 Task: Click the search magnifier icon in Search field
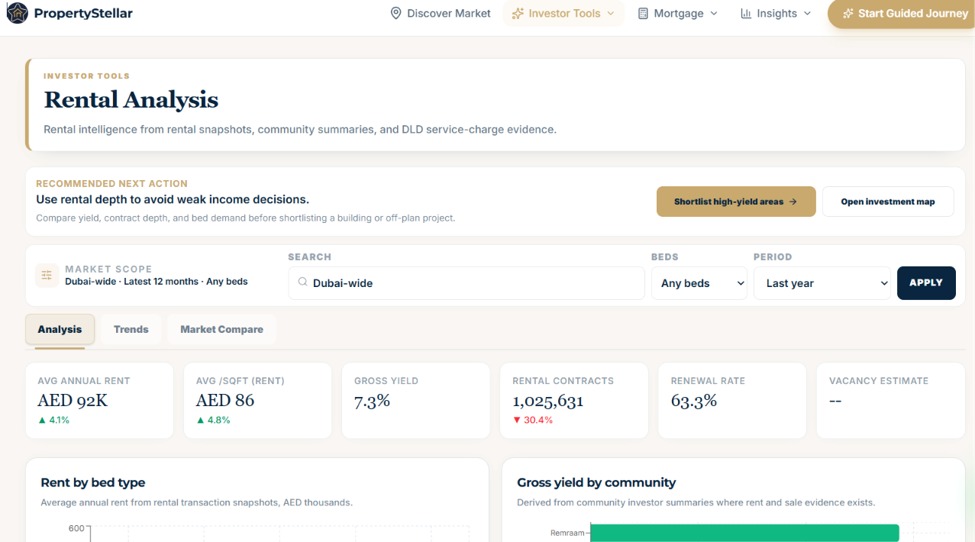(x=303, y=282)
